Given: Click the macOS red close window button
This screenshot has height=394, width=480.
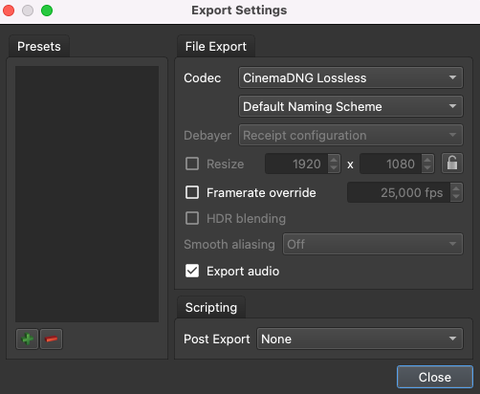Looking at the screenshot, I should [x=9, y=10].
